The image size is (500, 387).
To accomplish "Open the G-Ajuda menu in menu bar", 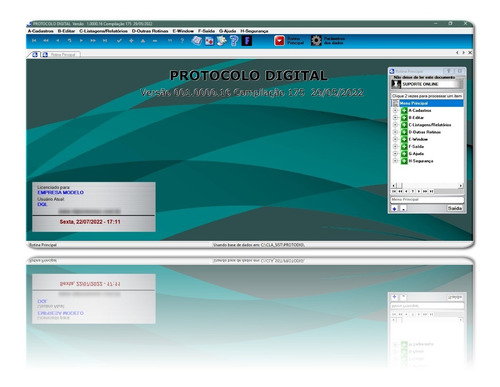I will coord(228,31).
